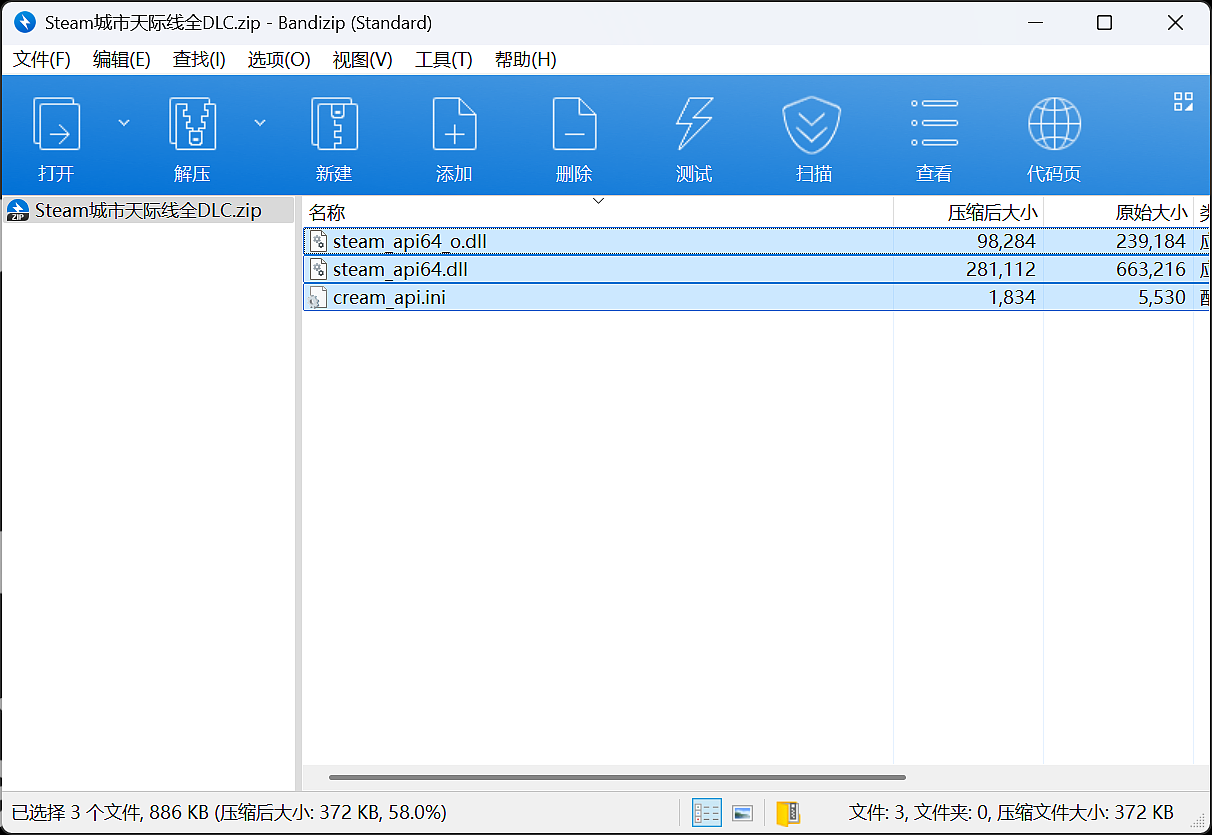The width and height of the screenshot is (1212, 835).
Task: Click the New archive (新建) icon
Action: (x=334, y=125)
